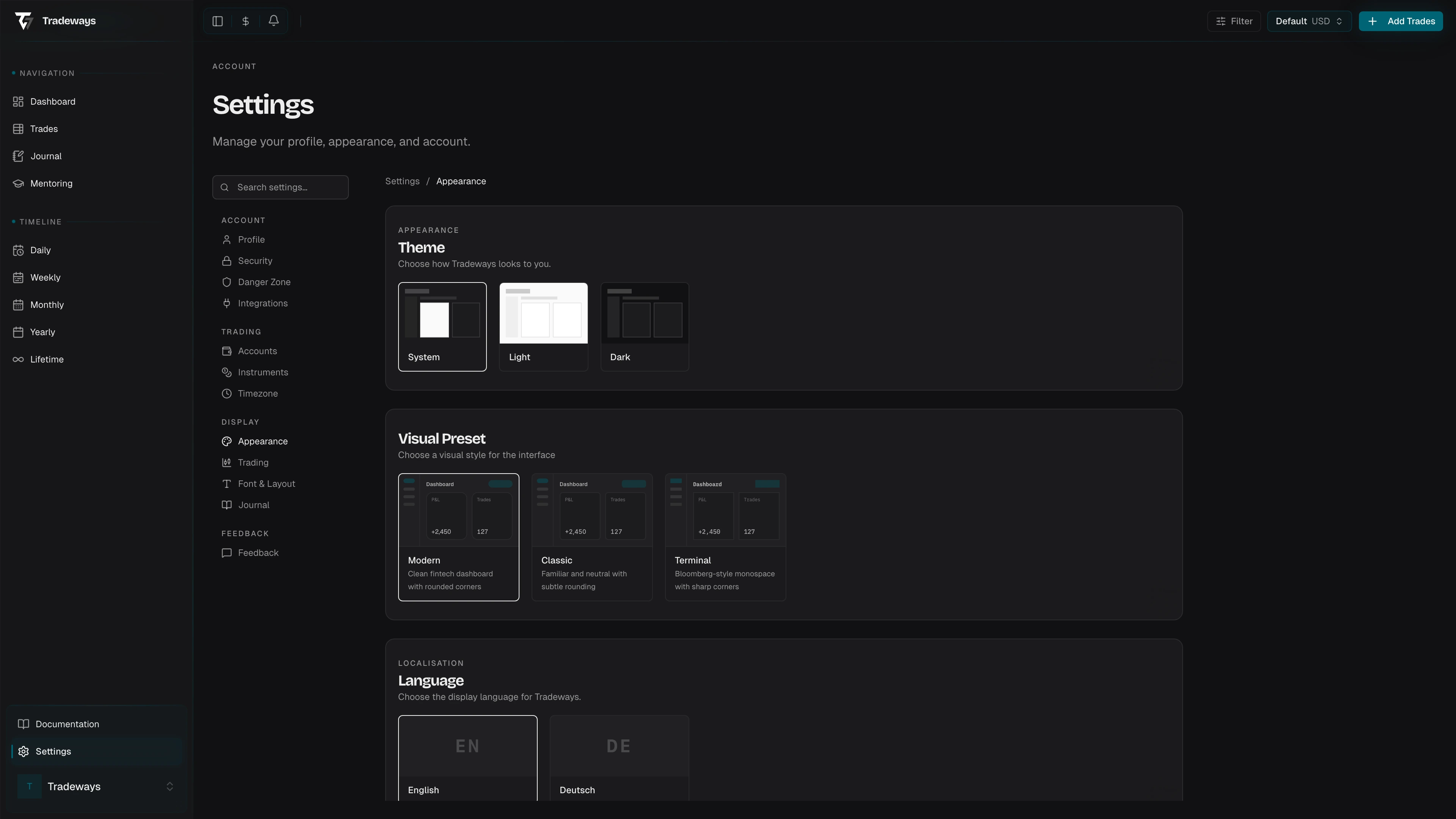
Task: Click the currency dollar icon in the header
Action: pyautogui.click(x=245, y=21)
